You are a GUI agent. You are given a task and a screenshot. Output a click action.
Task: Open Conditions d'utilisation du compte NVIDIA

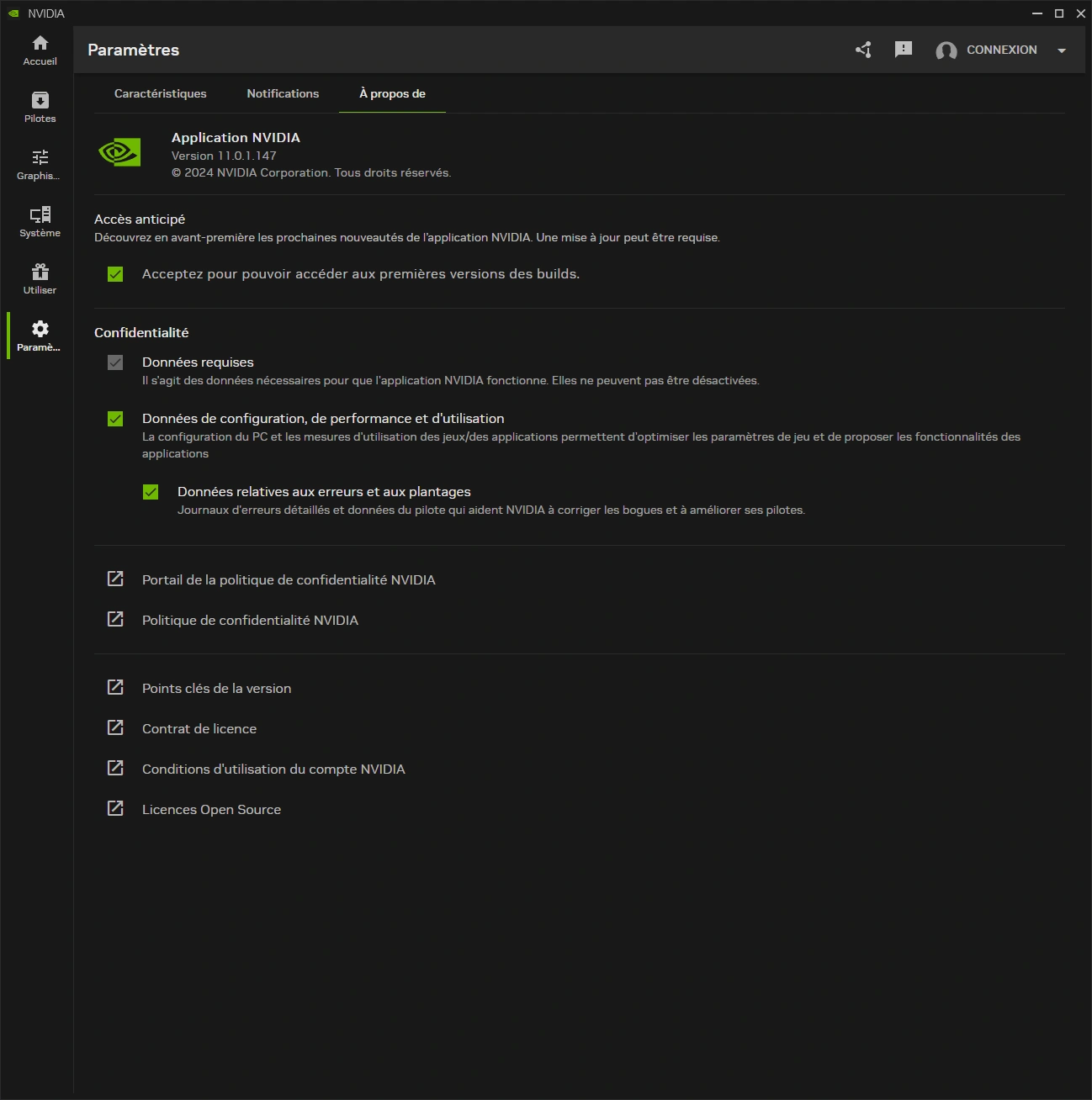273,769
